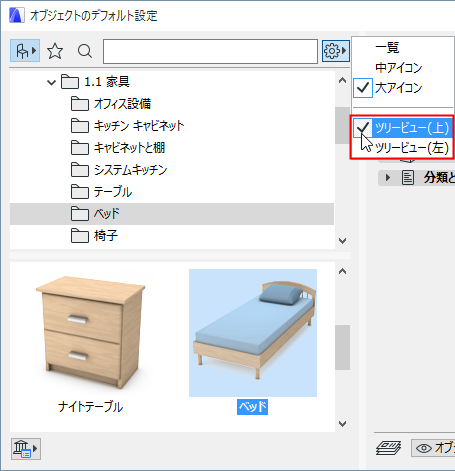Viewport: 455px width, 471px height.
Task: Select the highlighted ベッド folder
Action: [172, 214]
